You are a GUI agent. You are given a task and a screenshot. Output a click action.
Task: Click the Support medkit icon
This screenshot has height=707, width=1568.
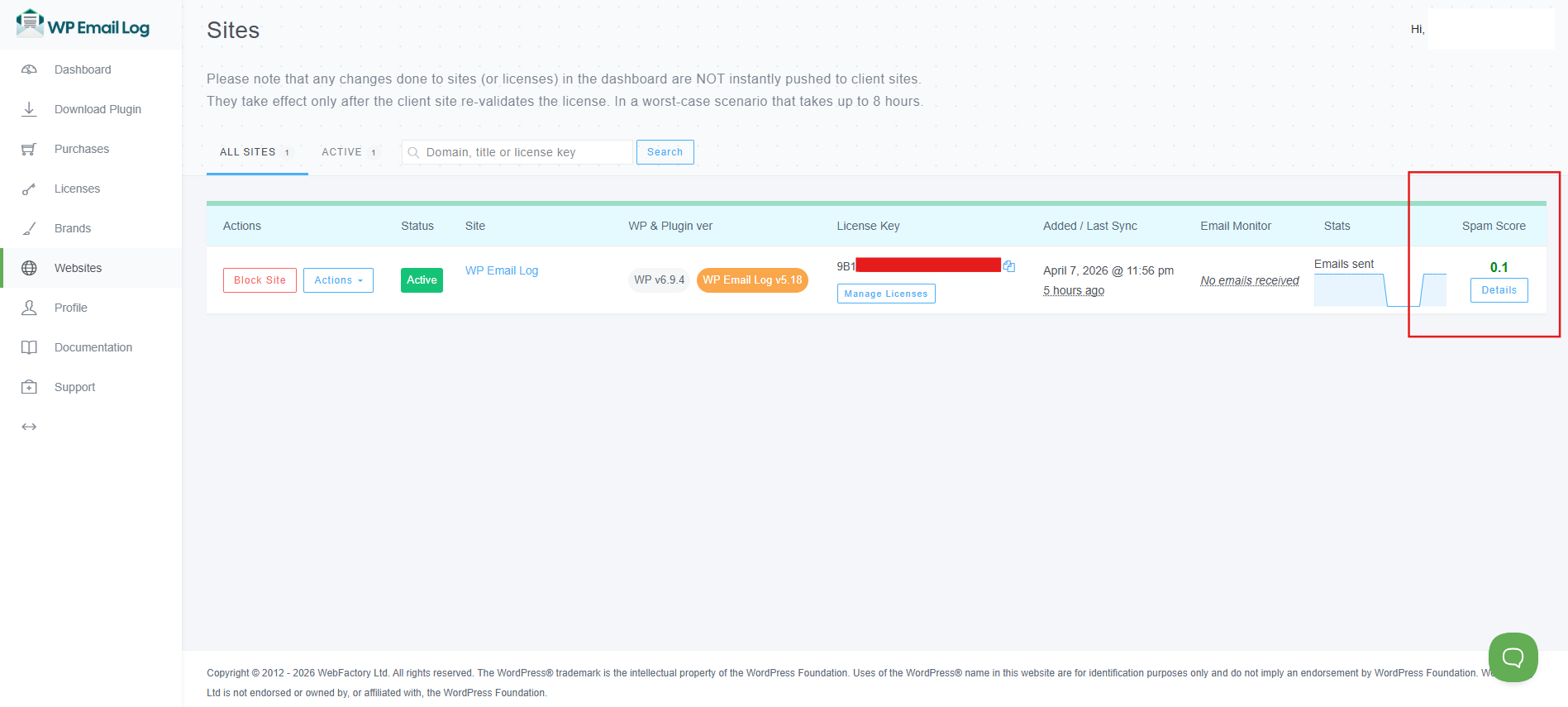pyautogui.click(x=29, y=387)
